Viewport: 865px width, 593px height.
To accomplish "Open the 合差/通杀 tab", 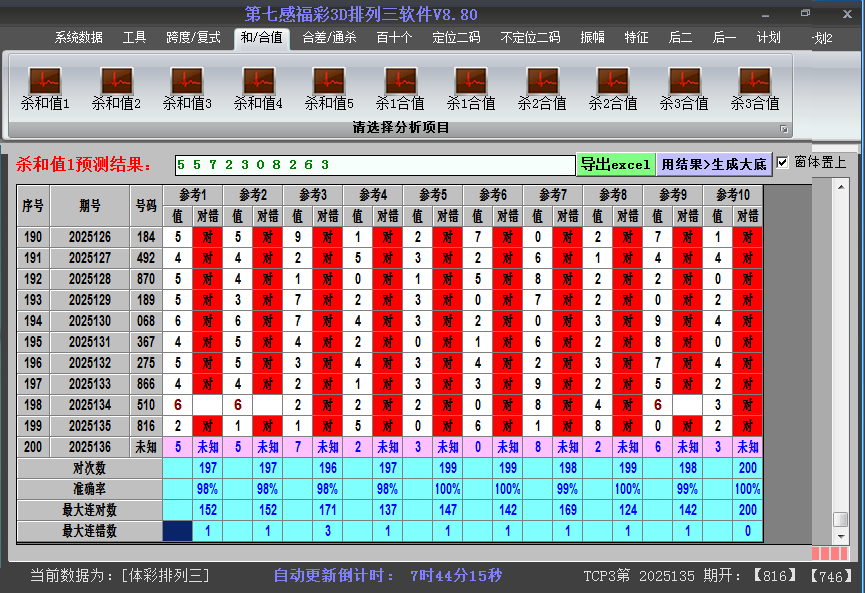I will (x=329, y=38).
